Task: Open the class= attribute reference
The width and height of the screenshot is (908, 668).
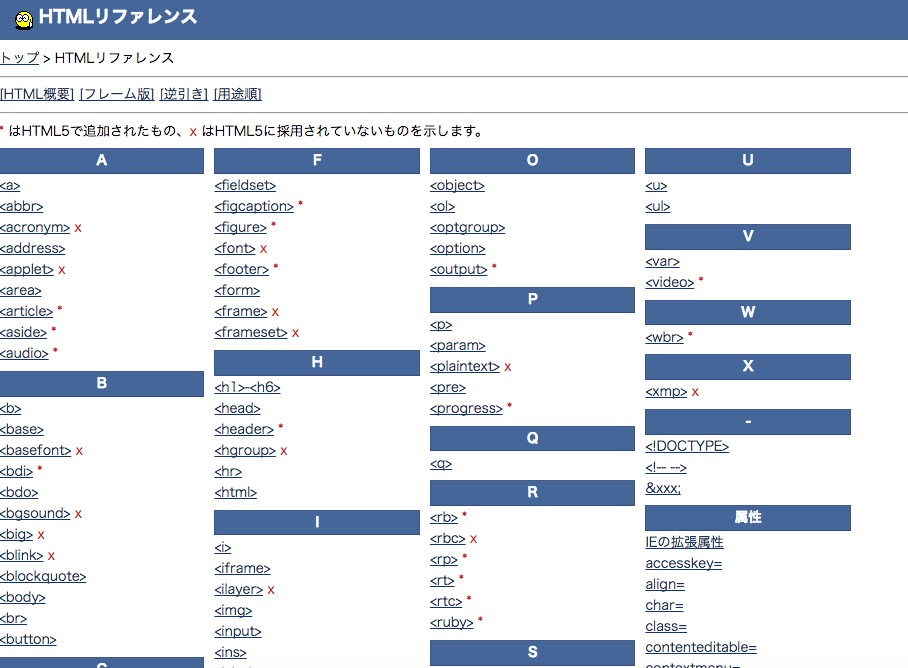Action: (x=666, y=627)
